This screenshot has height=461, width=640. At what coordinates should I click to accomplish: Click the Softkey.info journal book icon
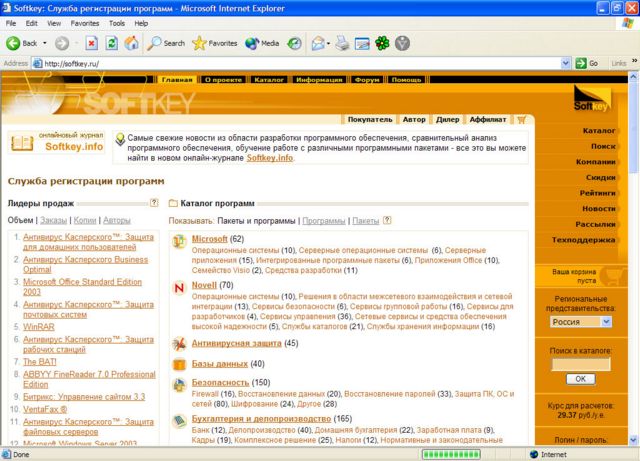(22, 143)
